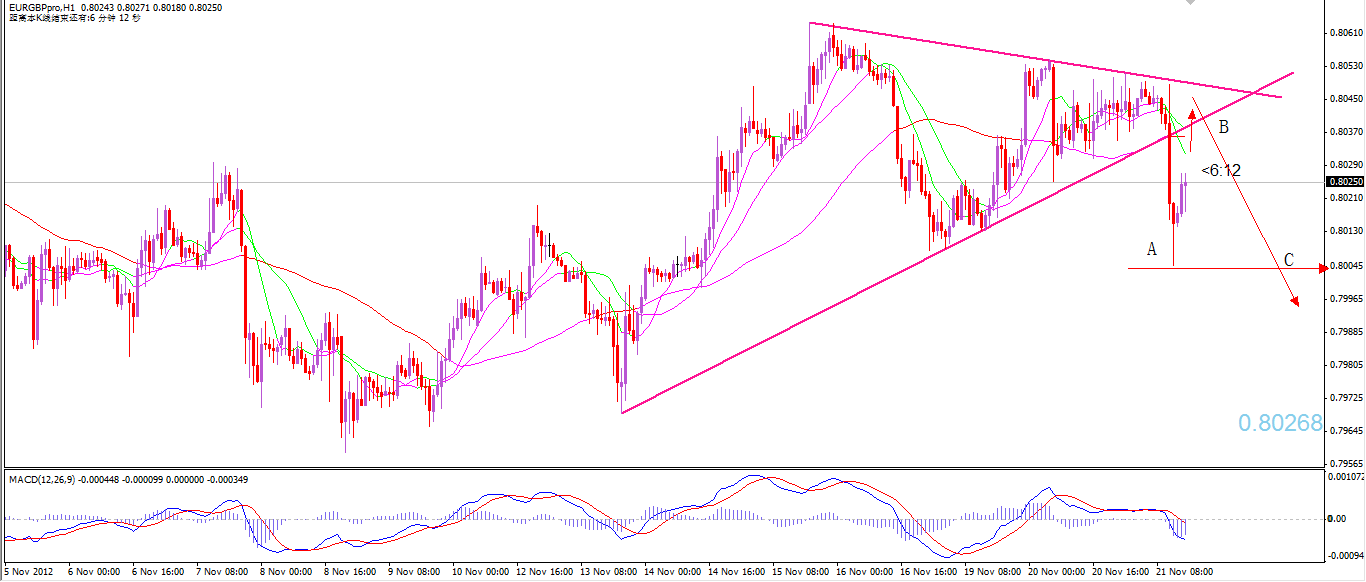Click the 19 Nov 08:00 time label
Image resolution: width=1366 pixels, height=582 pixels.
[992, 573]
